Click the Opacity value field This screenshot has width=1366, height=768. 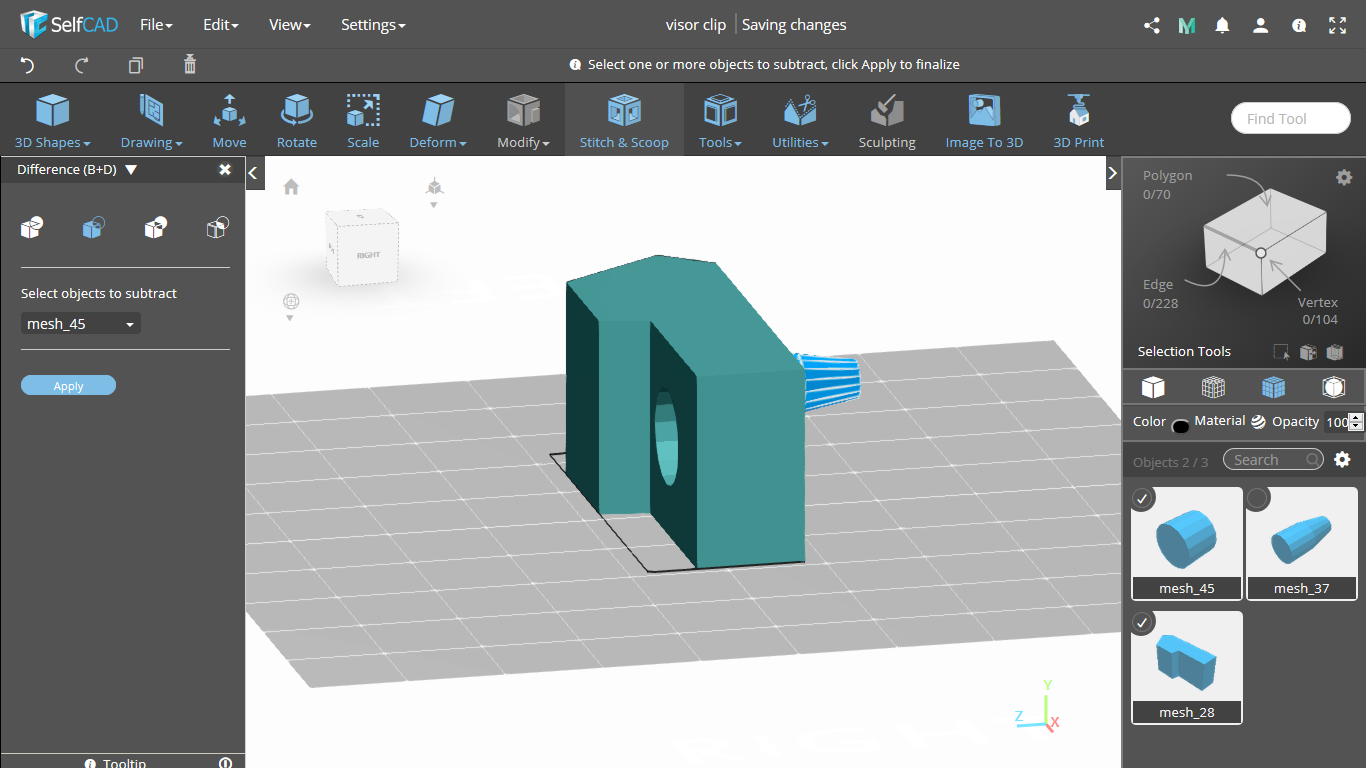point(1336,422)
